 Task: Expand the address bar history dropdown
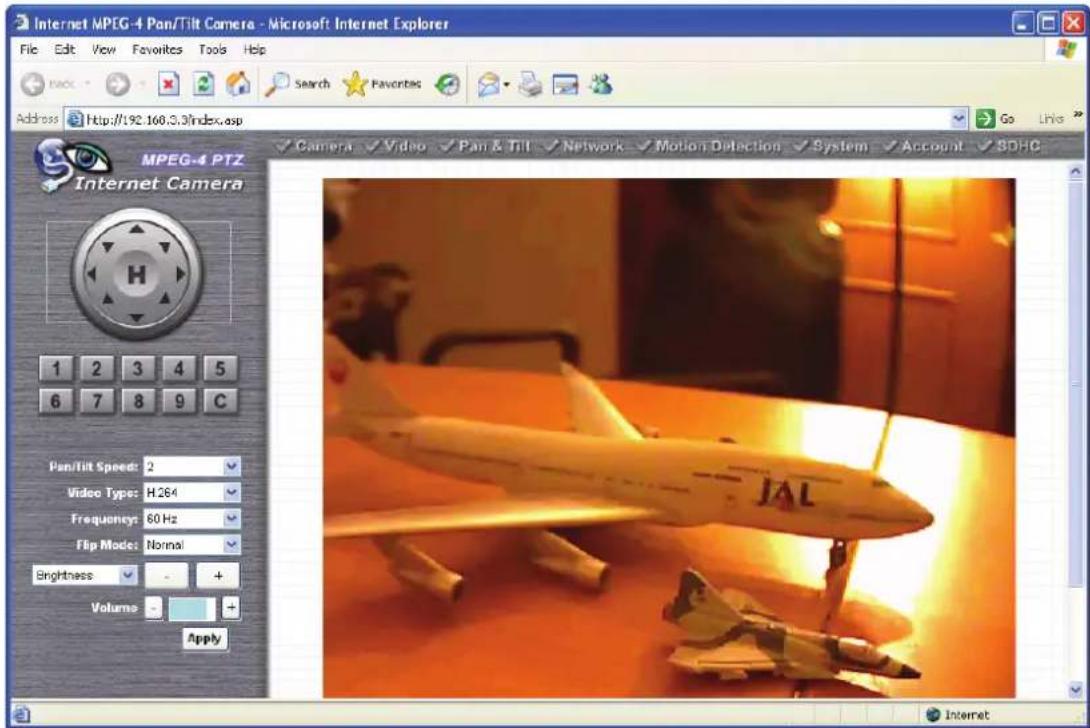click(x=959, y=119)
